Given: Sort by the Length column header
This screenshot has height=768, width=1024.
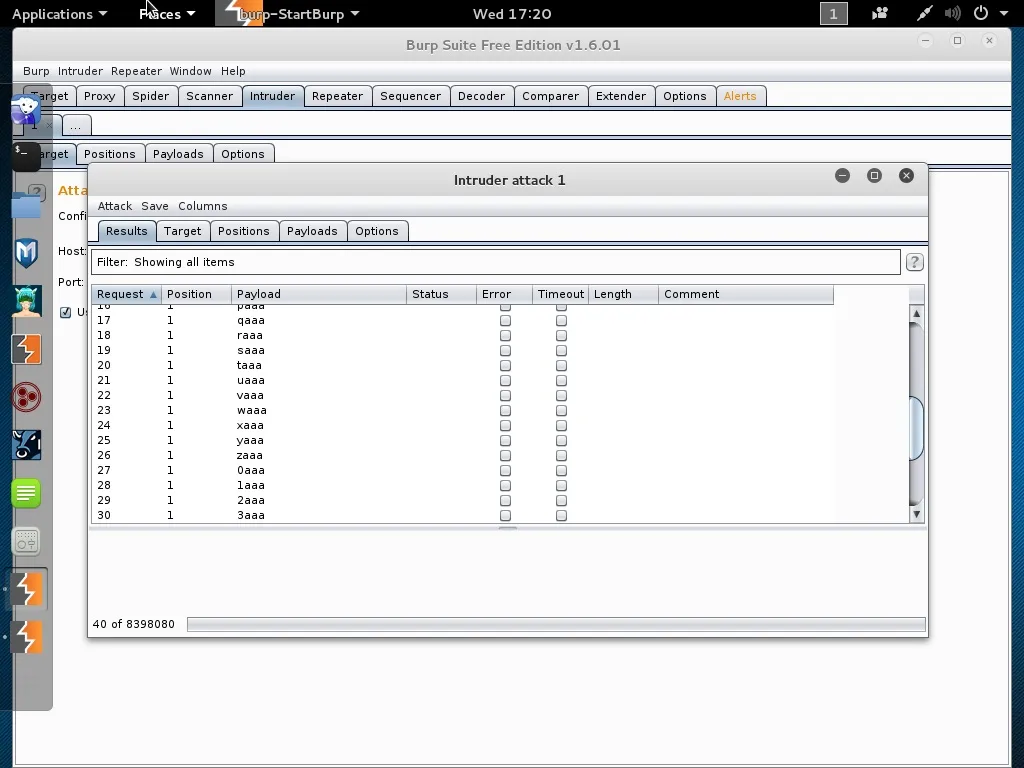Looking at the screenshot, I should point(623,294).
